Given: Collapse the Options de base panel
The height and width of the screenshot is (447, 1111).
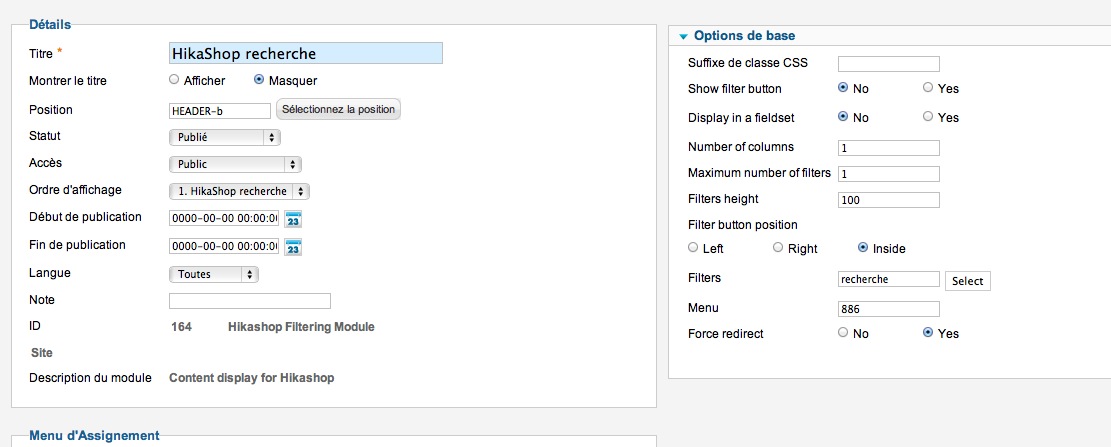Looking at the screenshot, I should click(683, 36).
